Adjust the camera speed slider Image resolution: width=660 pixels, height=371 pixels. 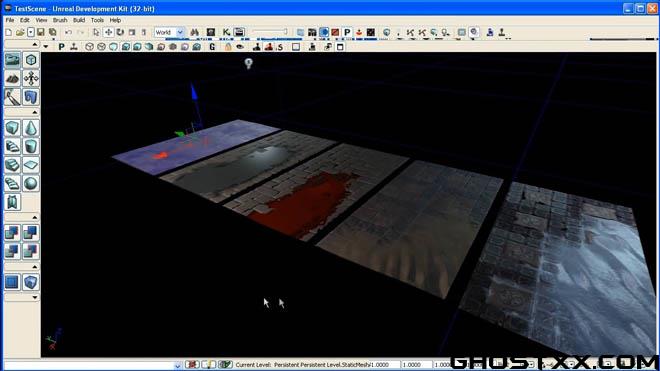(270, 32)
